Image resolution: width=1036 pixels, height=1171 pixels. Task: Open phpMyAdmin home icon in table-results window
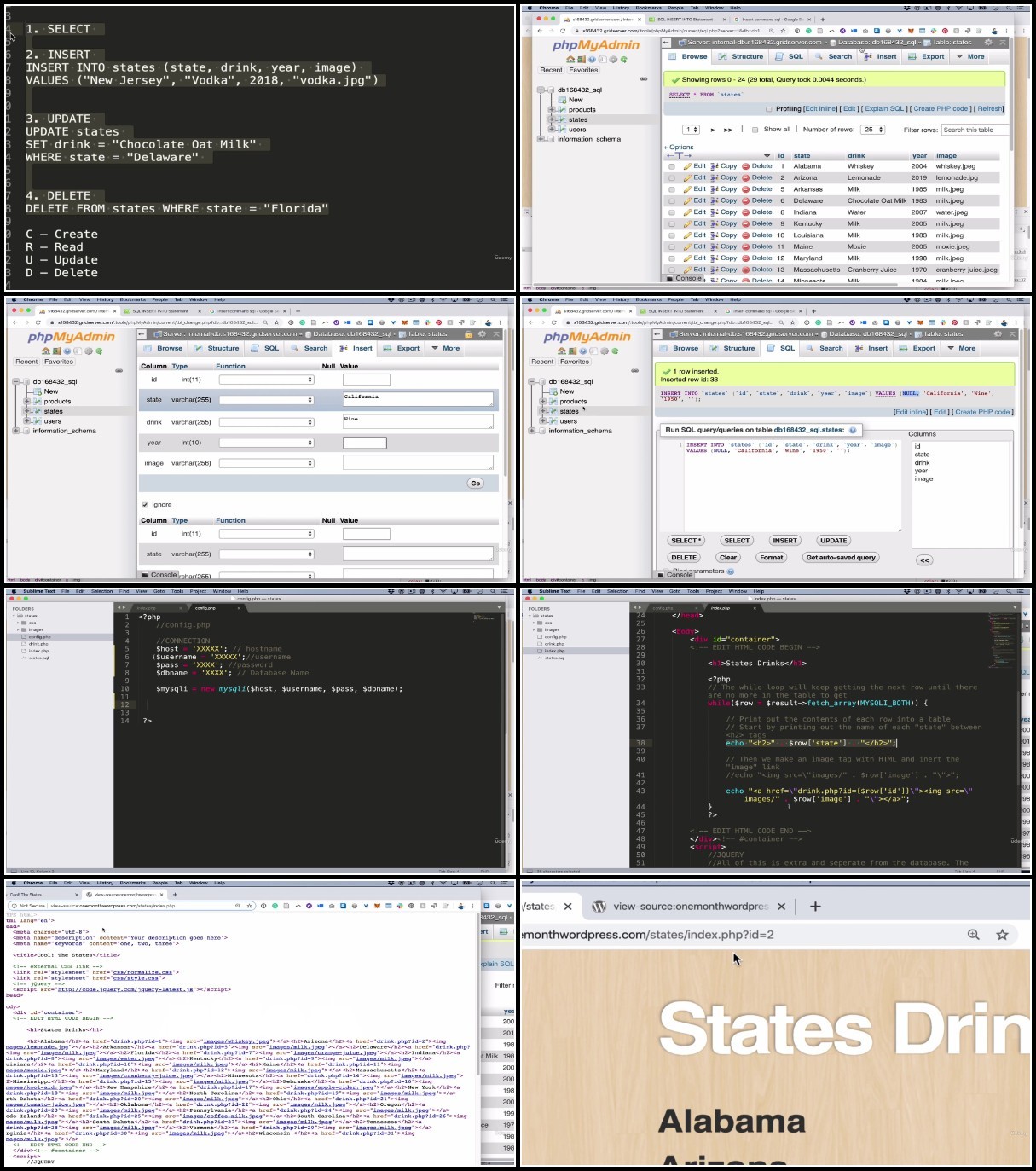tap(570, 60)
